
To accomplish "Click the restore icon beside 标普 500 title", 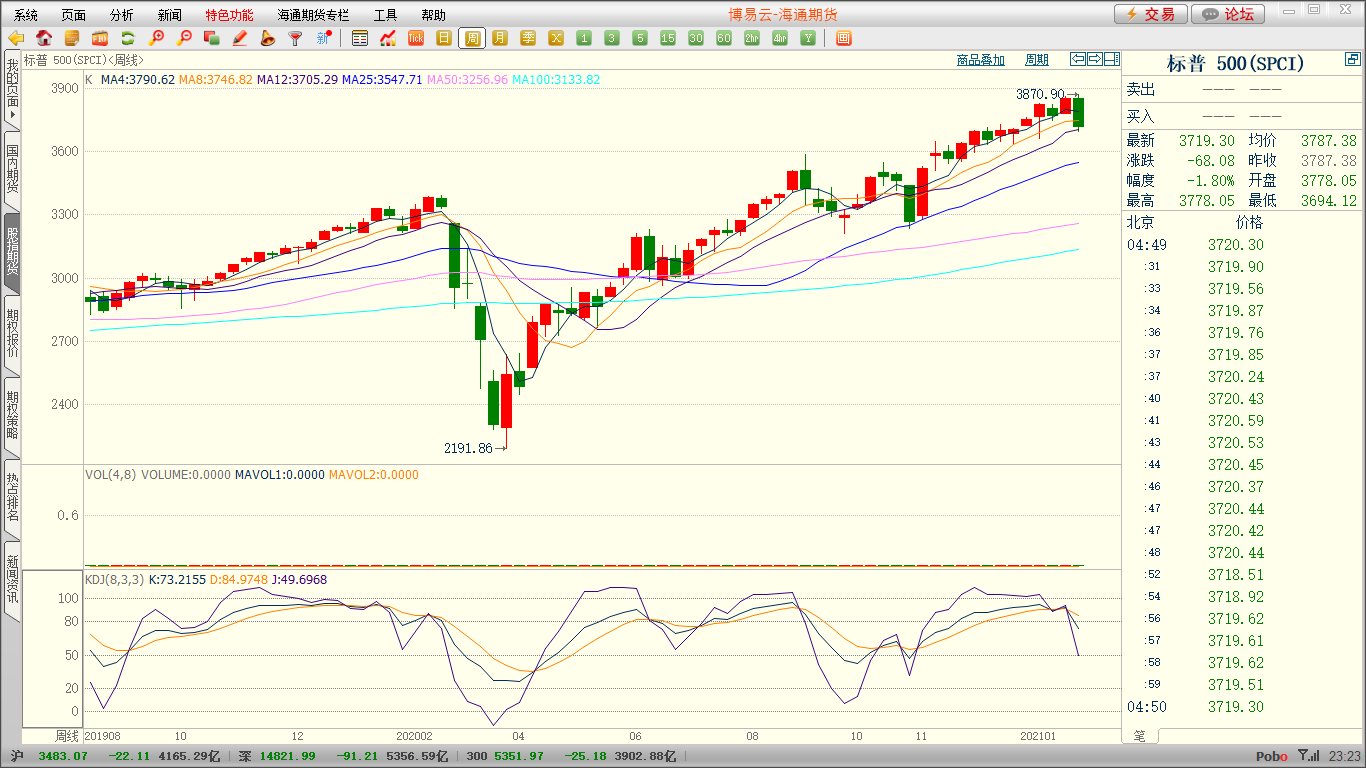I will click(1353, 60).
